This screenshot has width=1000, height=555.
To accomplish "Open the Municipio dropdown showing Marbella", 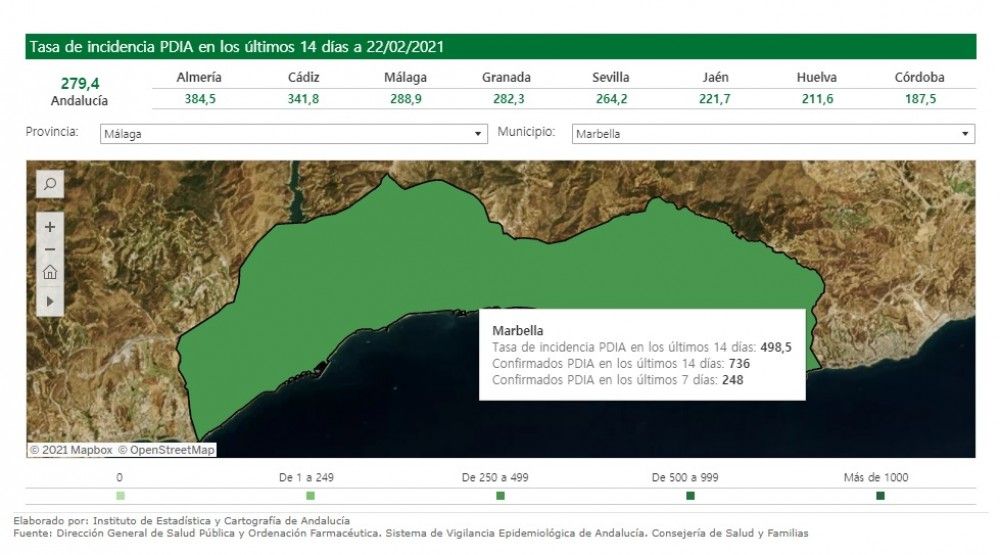I will point(773,133).
